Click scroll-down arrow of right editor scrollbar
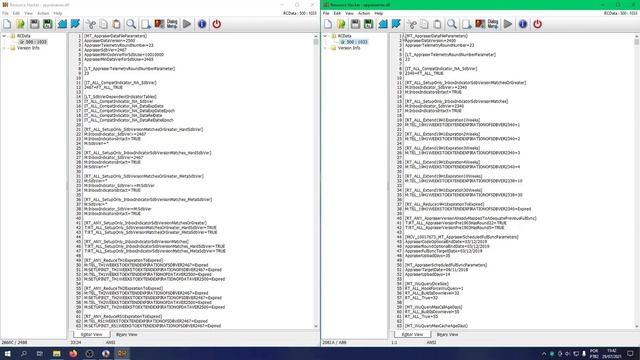Screen dimensions: 640x360 tap(637, 327)
